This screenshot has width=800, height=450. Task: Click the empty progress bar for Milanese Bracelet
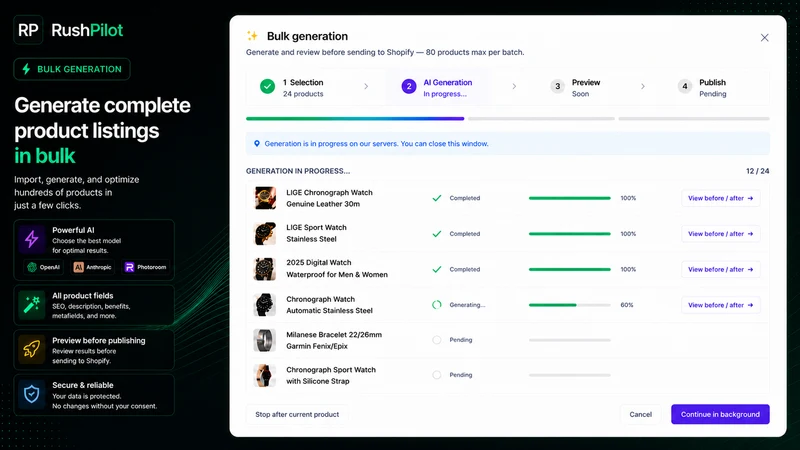point(569,340)
